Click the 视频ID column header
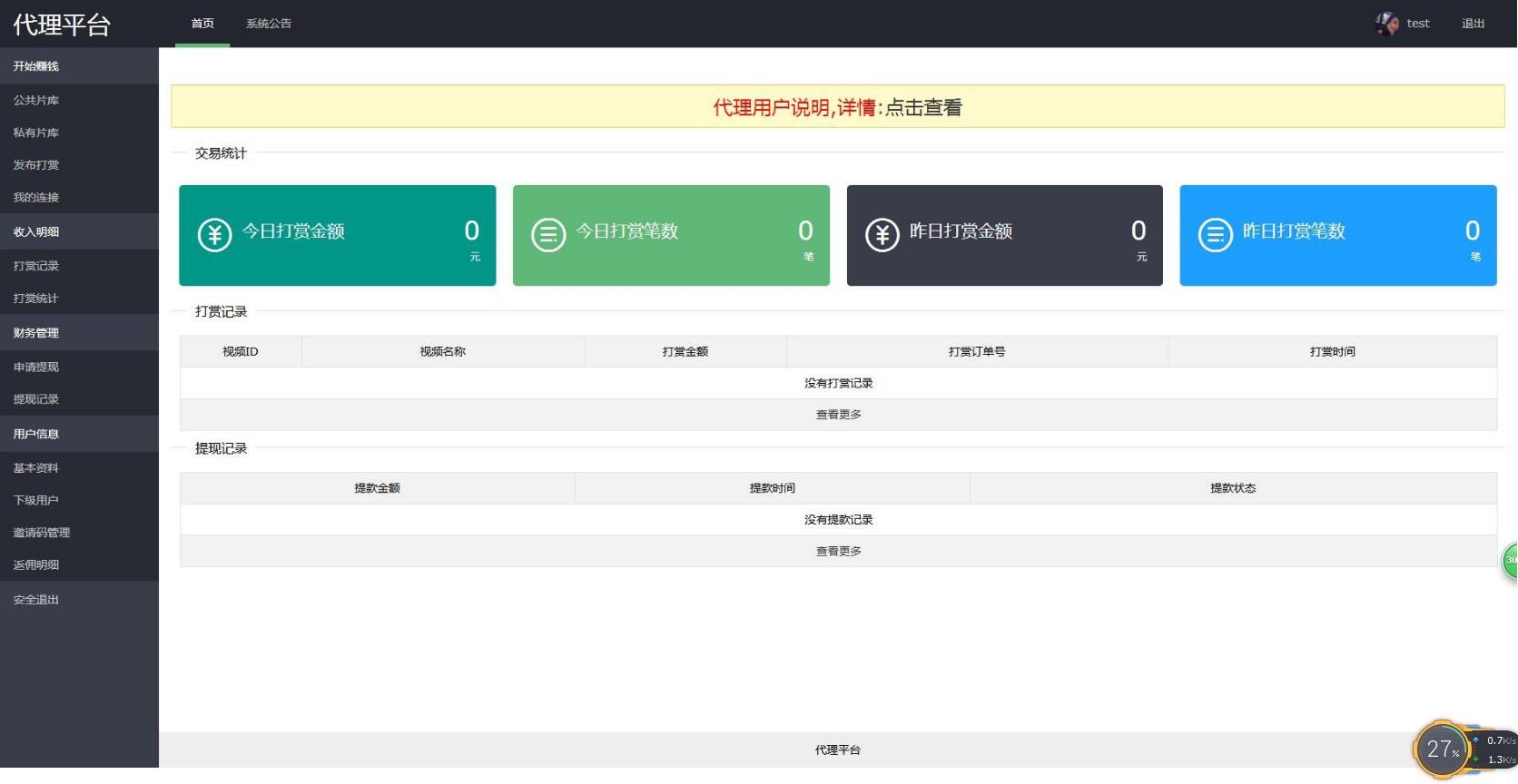 241,352
